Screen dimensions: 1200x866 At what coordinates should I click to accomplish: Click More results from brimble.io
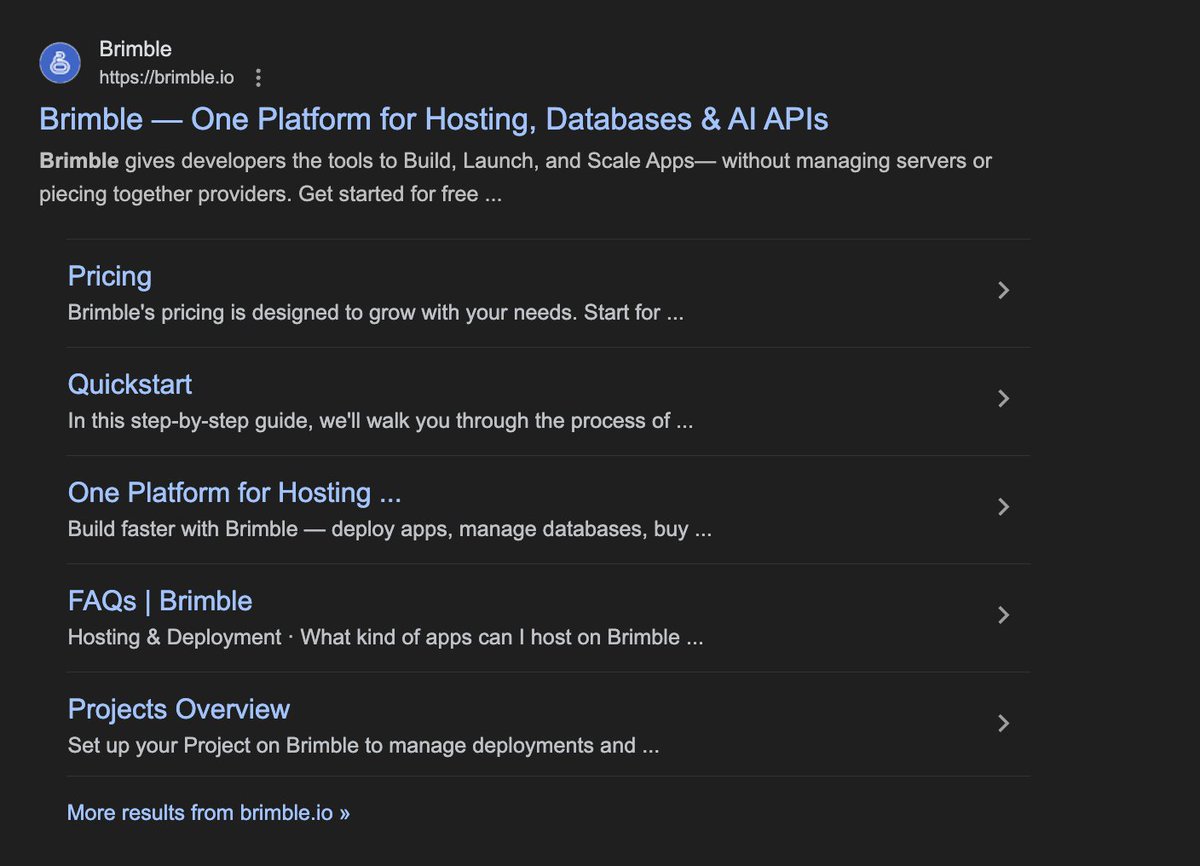(x=208, y=812)
